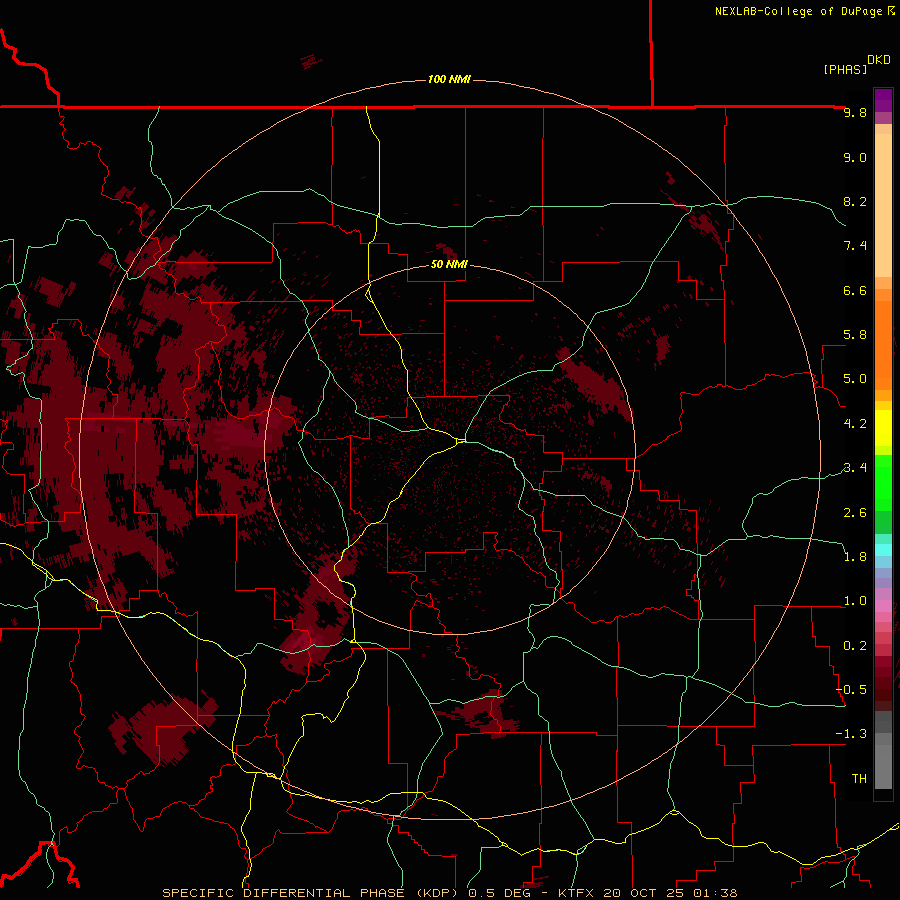
Task: Click the -1.3 scale value
Action: (x=851, y=734)
